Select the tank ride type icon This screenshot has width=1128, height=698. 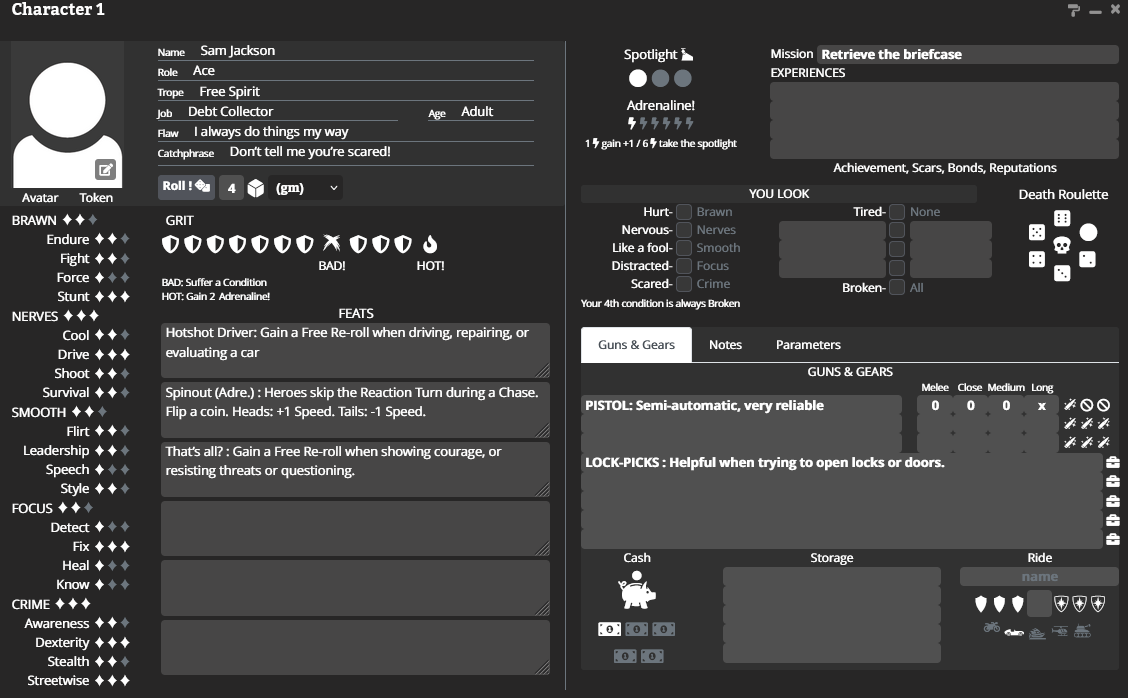click(1082, 631)
